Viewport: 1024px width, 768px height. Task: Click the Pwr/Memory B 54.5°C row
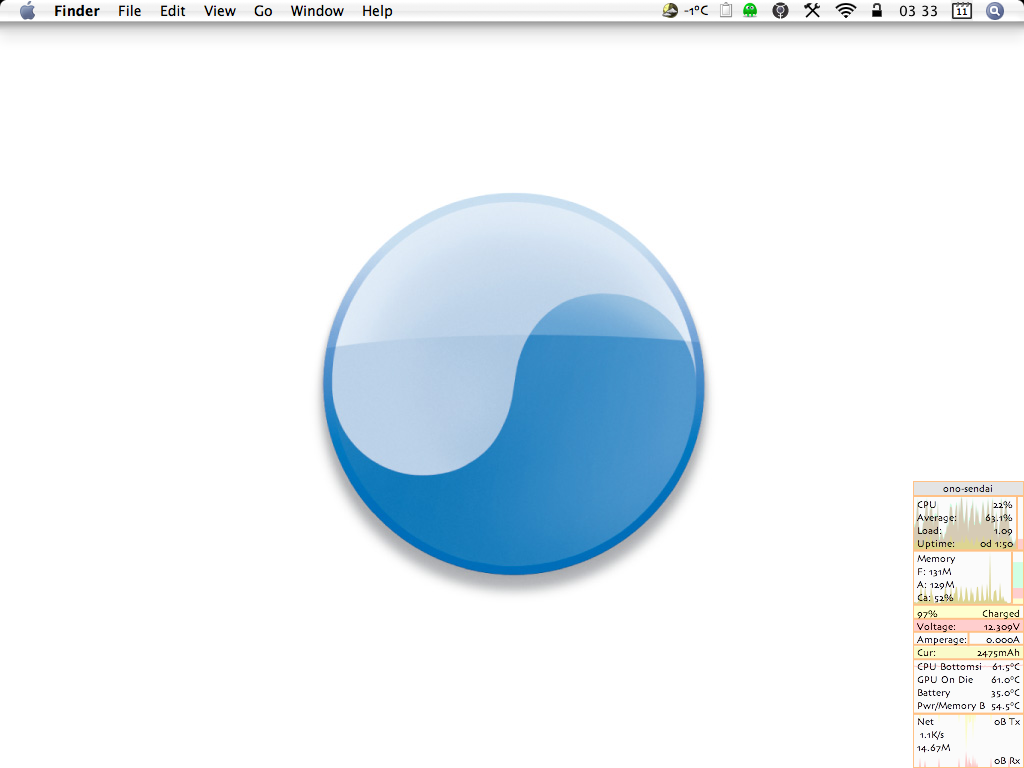pos(968,706)
